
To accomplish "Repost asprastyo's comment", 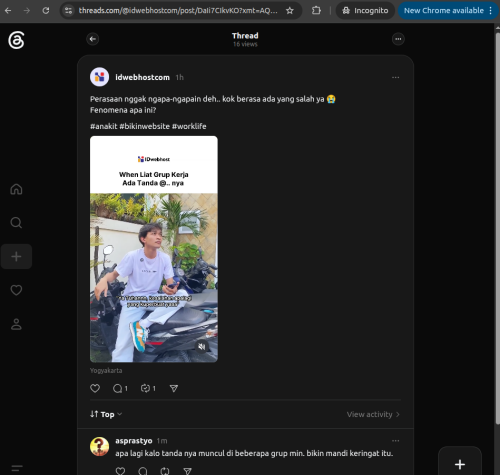I will pyautogui.click(x=165, y=471).
